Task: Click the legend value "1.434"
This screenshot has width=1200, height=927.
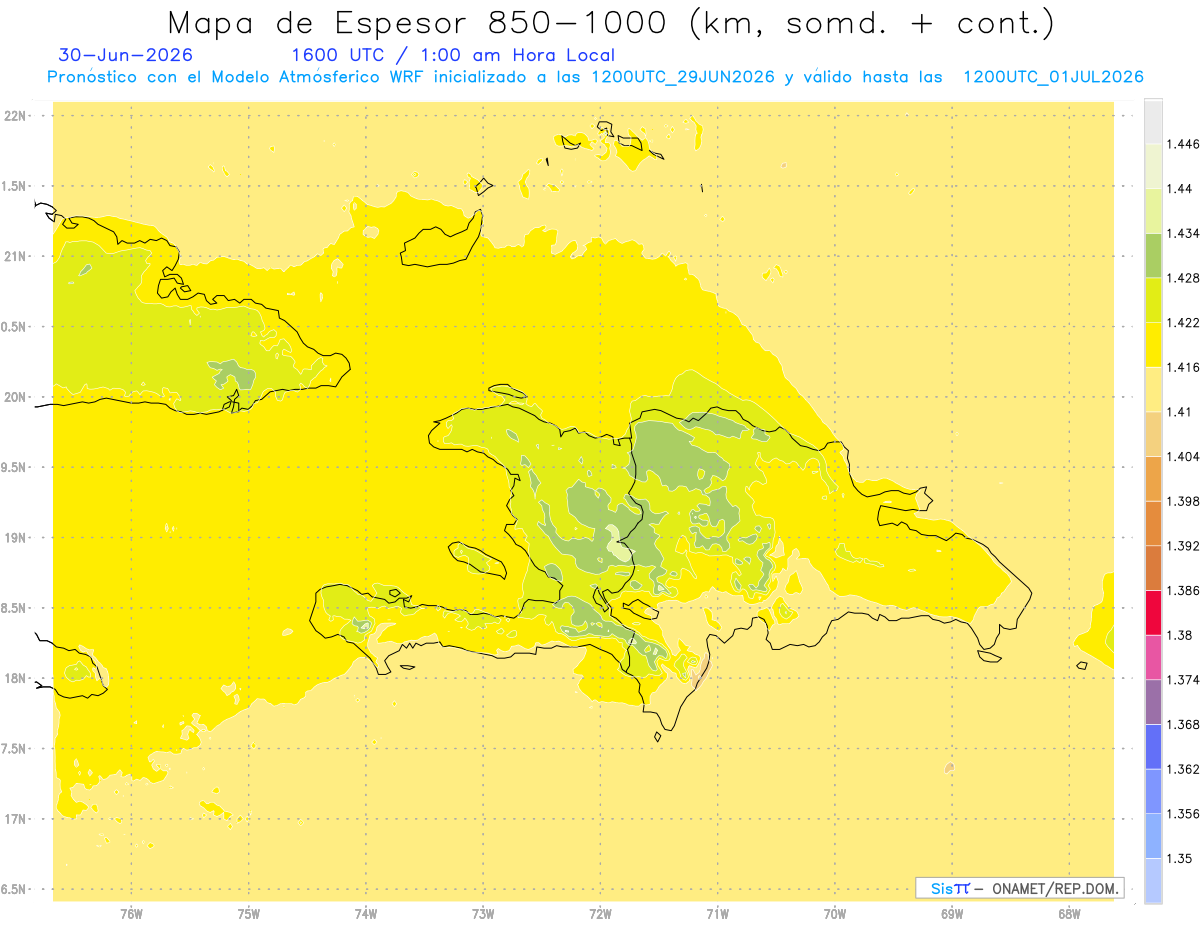Action: (1182, 233)
